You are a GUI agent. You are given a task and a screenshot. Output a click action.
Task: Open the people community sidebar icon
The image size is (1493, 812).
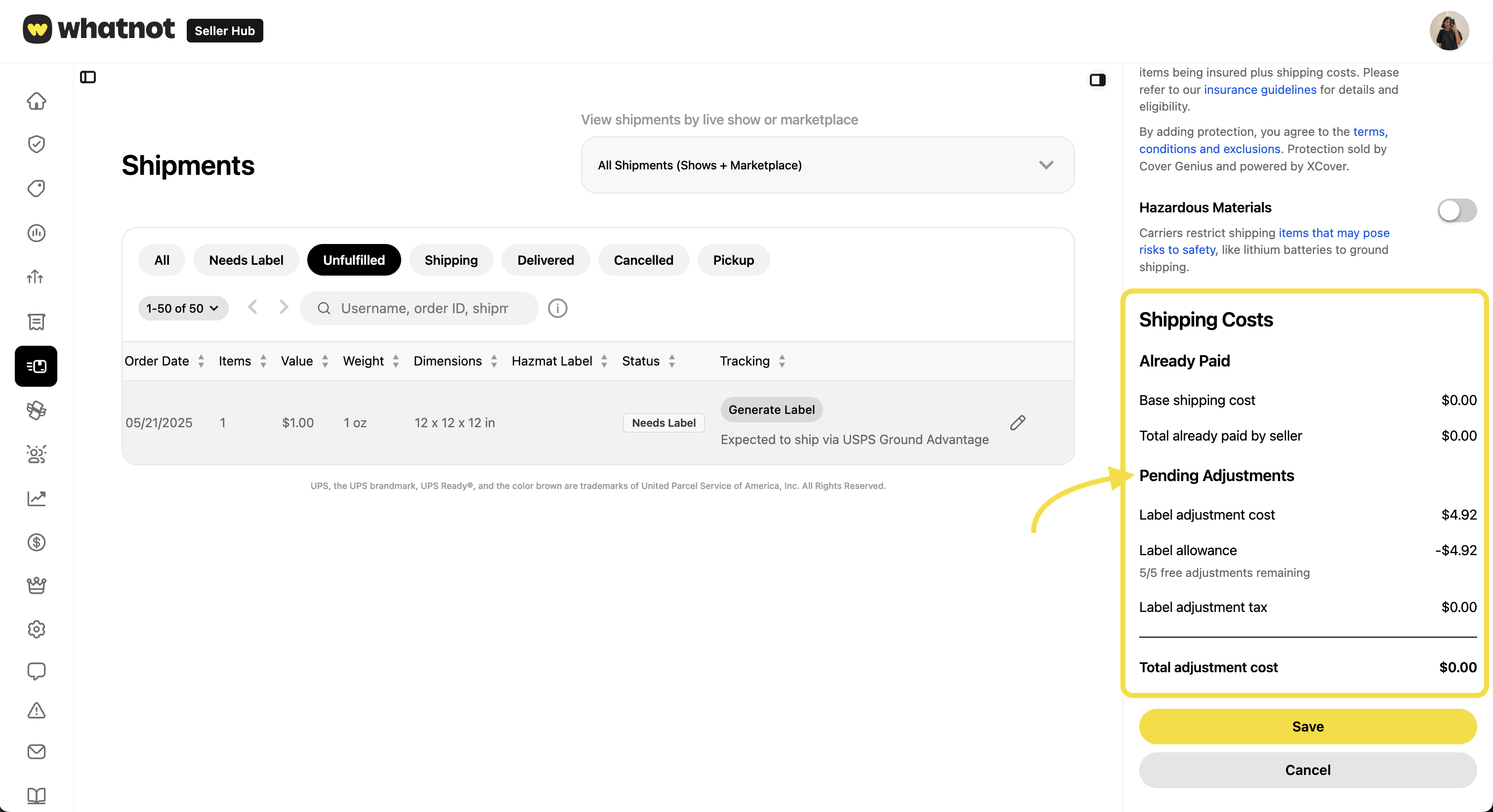(37, 454)
